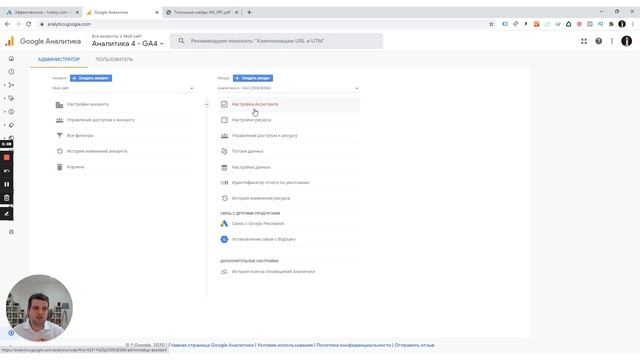
Task: Close the Google Analytics browser tab
Action: (x=157, y=12)
